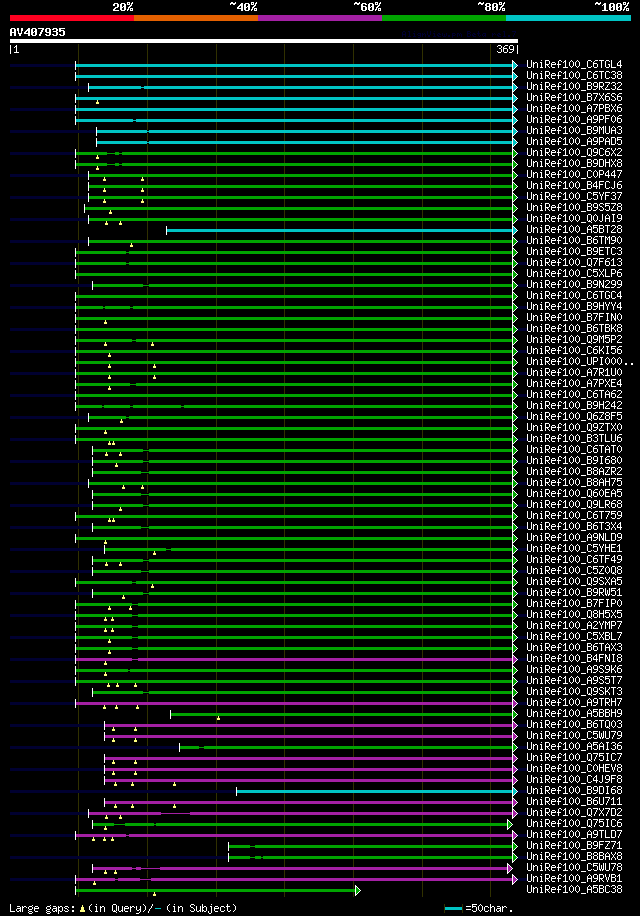Open hit UniRef100_A9PF06
Viewport: 640px width, 916px height.
pos(574,119)
